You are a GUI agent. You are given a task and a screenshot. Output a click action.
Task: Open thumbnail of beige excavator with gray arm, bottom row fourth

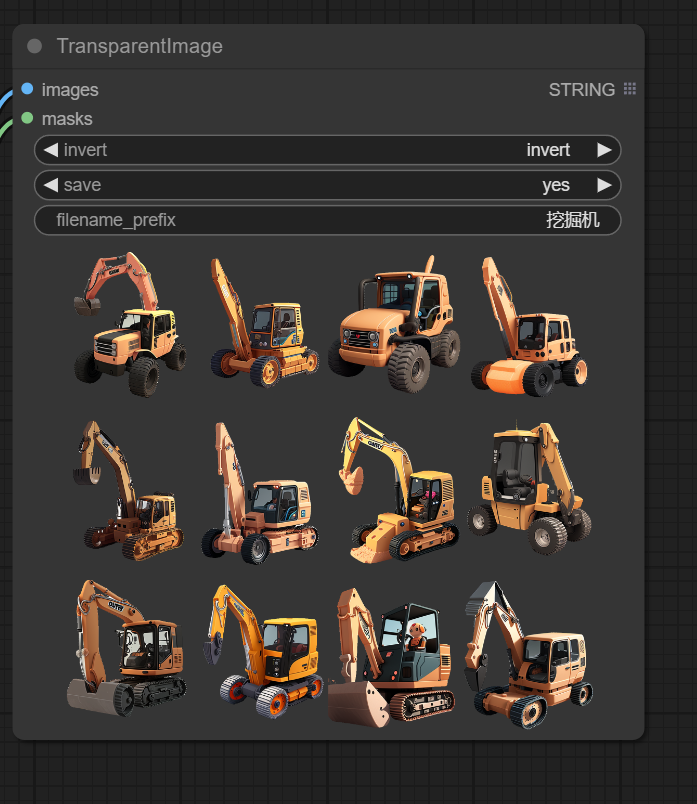pyautogui.click(x=529, y=655)
